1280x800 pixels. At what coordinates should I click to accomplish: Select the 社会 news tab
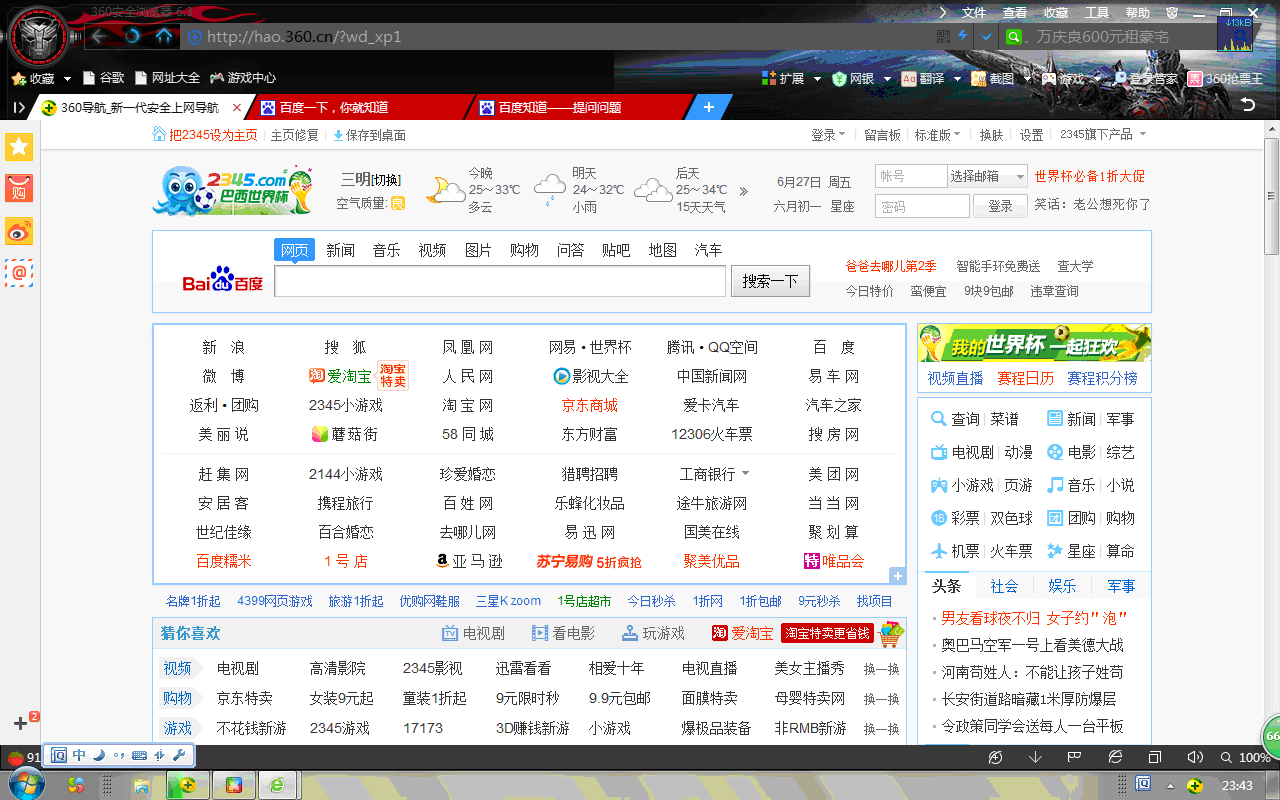pos(1004,586)
